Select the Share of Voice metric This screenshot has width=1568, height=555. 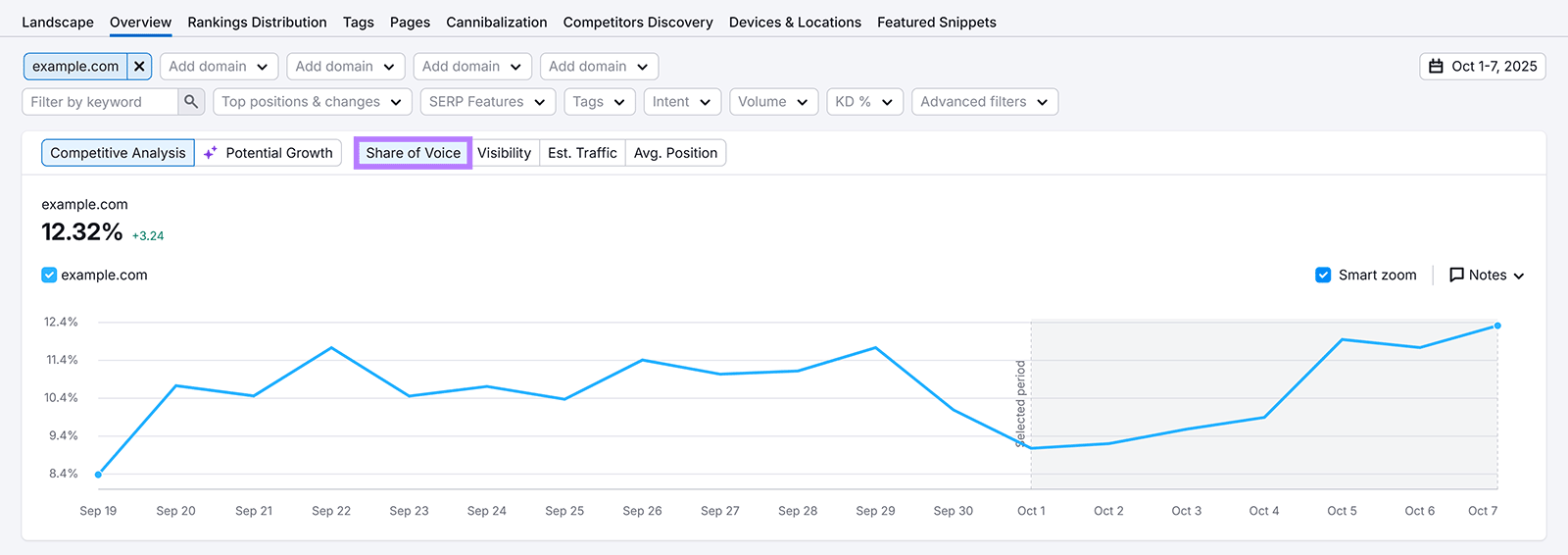tap(413, 153)
